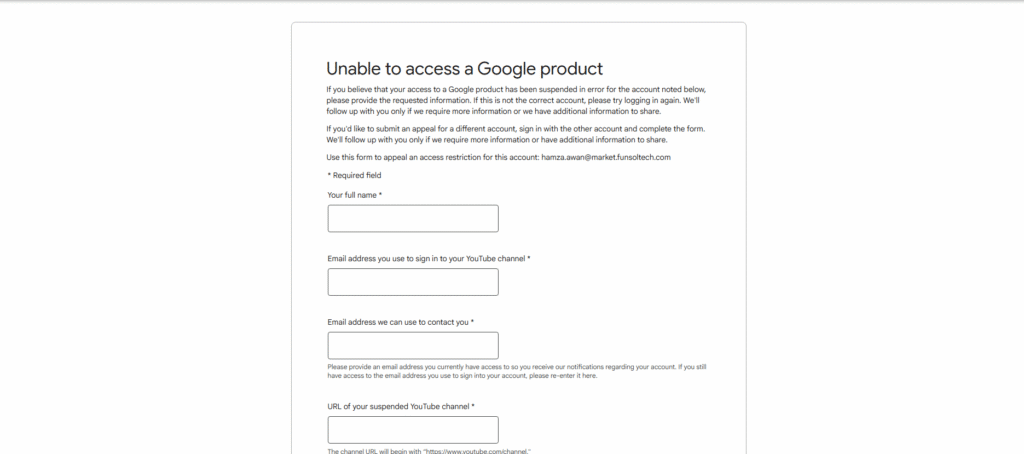Click the "URL of your suspended YouTube channel" label
The width and height of the screenshot is (1024, 454).
tap(397, 406)
